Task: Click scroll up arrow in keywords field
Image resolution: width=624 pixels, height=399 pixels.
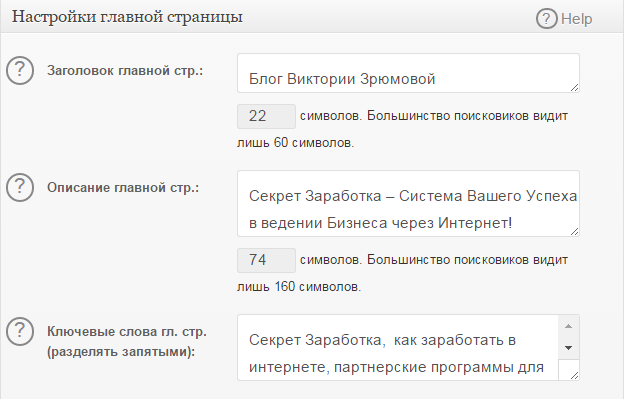Action: tap(569, 326)
